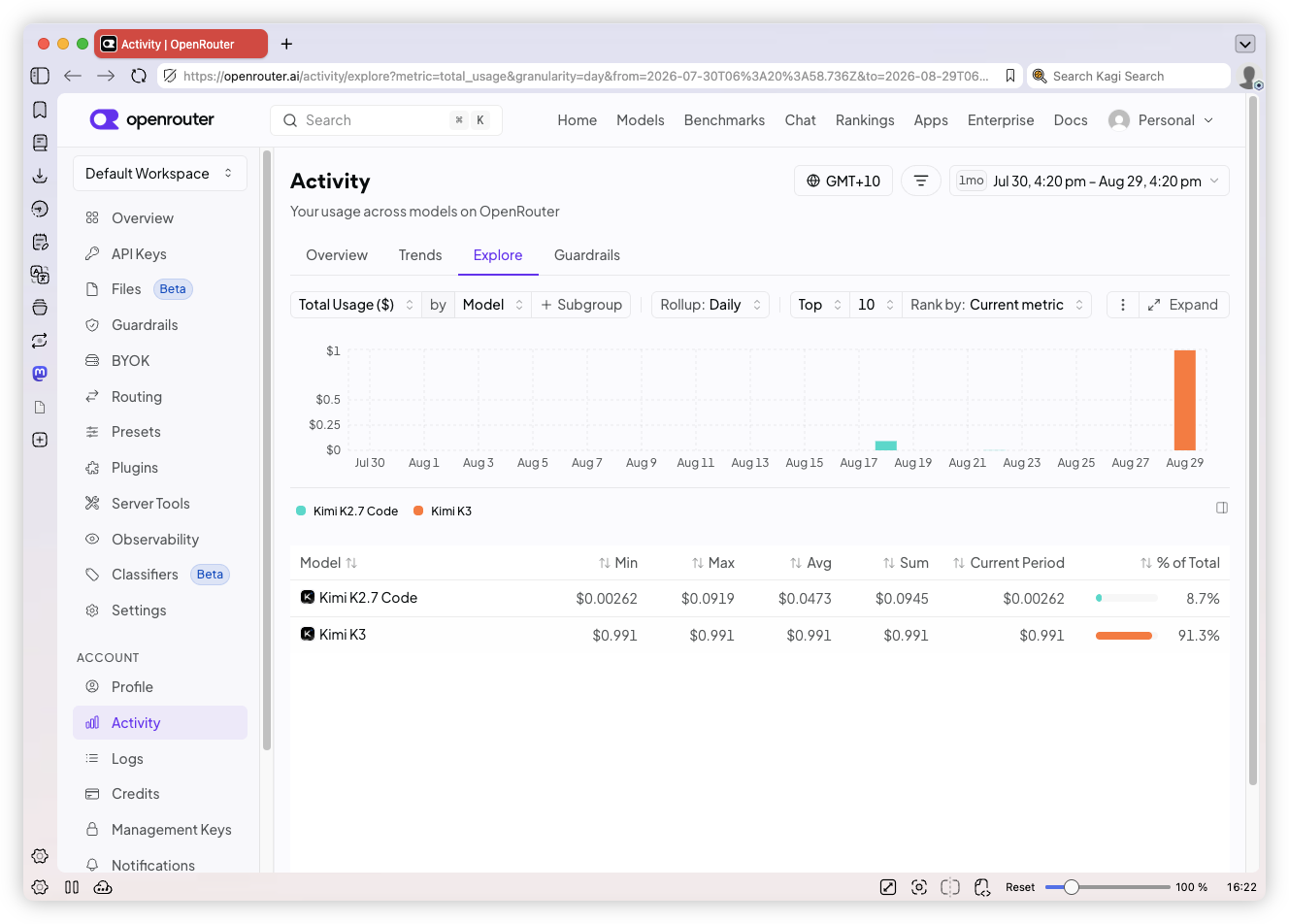This screenshot has height=924, width=1289.
Task: Change the top count 10 dropdown
Action: tap(876, 305)
